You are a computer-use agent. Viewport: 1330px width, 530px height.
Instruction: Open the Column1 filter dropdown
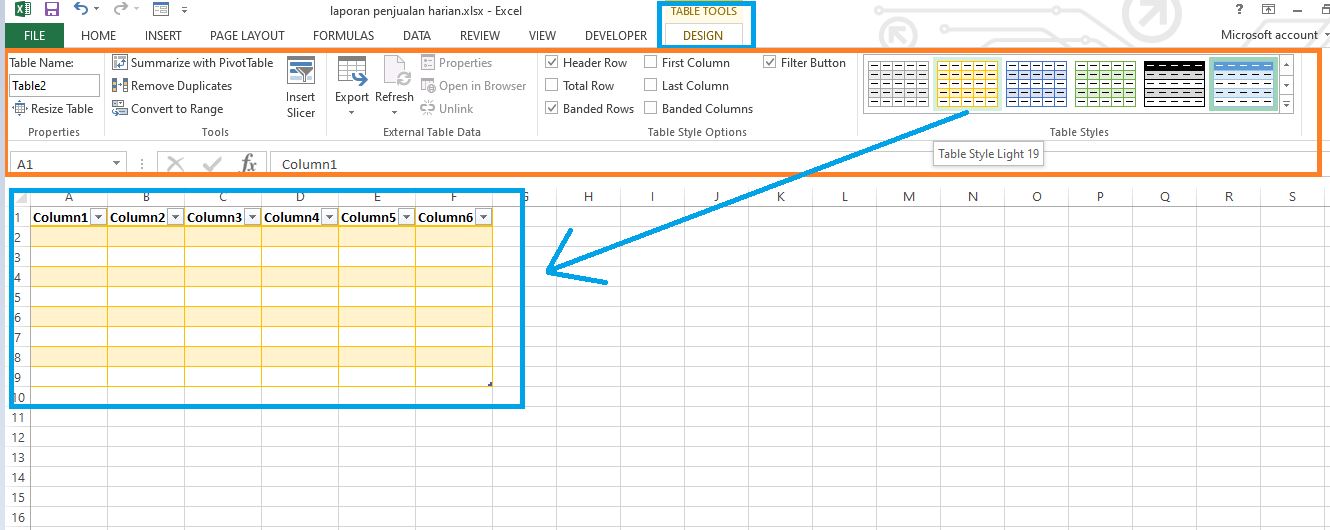pos(98,217)
